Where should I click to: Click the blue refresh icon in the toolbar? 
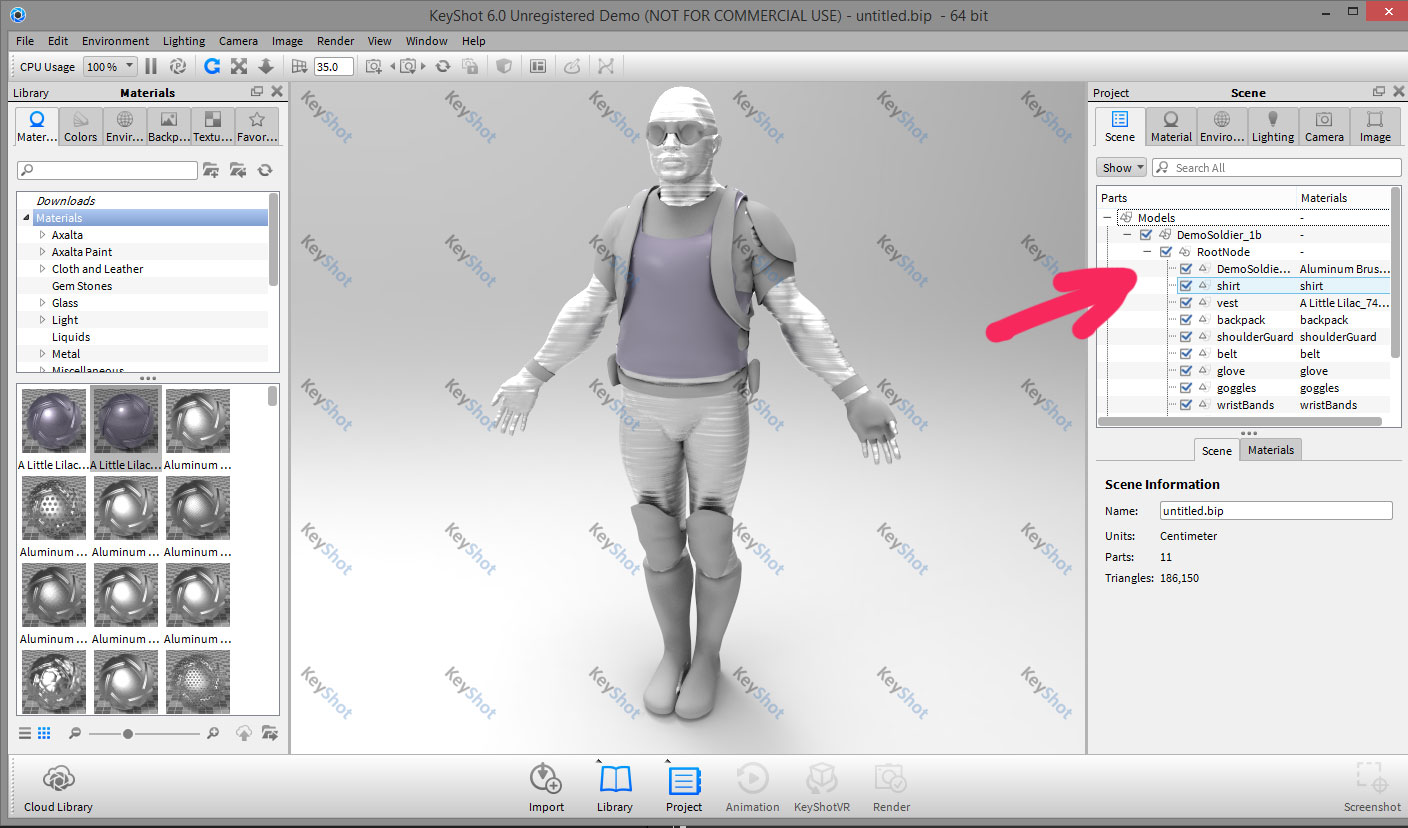tap(212, 66)
